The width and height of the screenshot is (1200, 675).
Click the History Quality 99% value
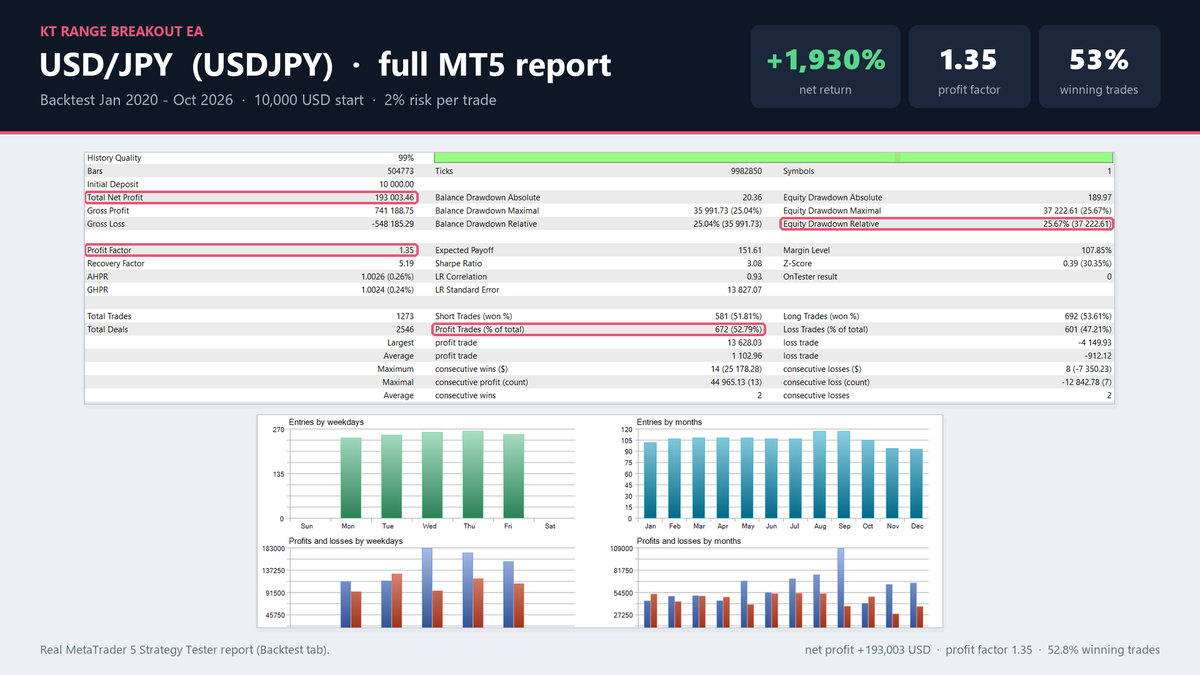tap(405, 158)
